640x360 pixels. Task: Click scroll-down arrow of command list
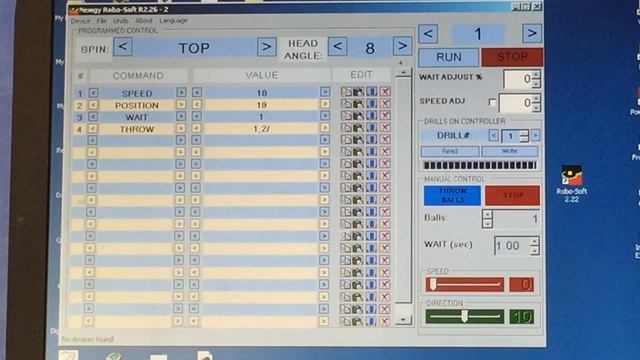[403, 319]
